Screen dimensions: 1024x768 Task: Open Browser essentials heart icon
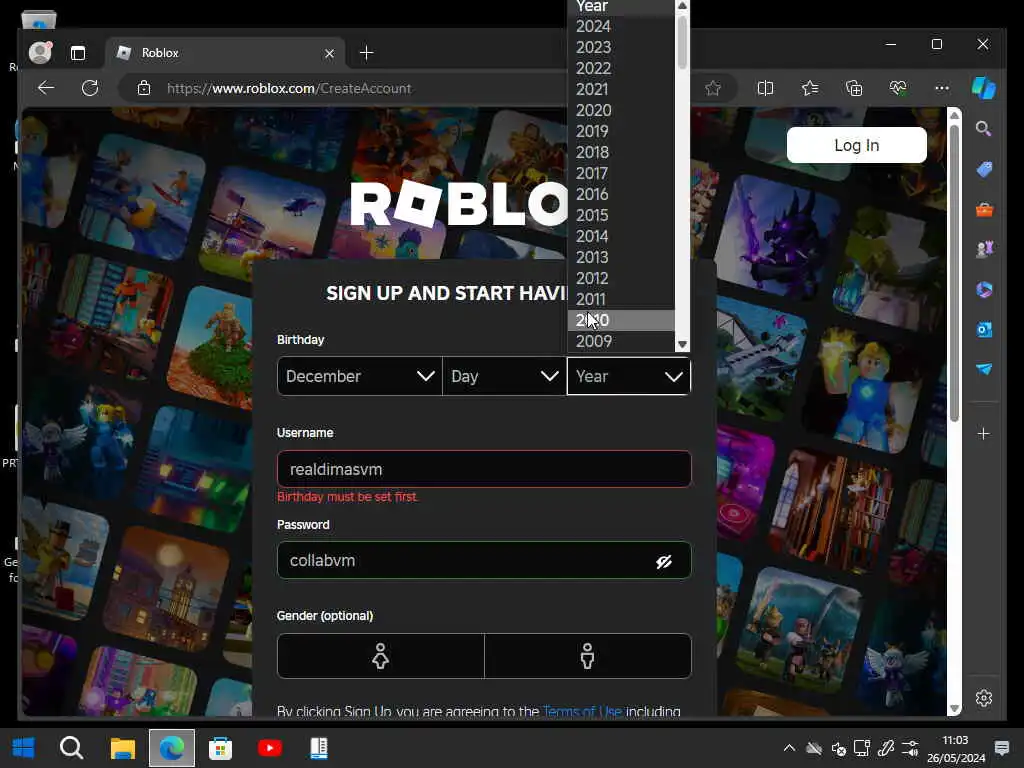pos(898,88)
